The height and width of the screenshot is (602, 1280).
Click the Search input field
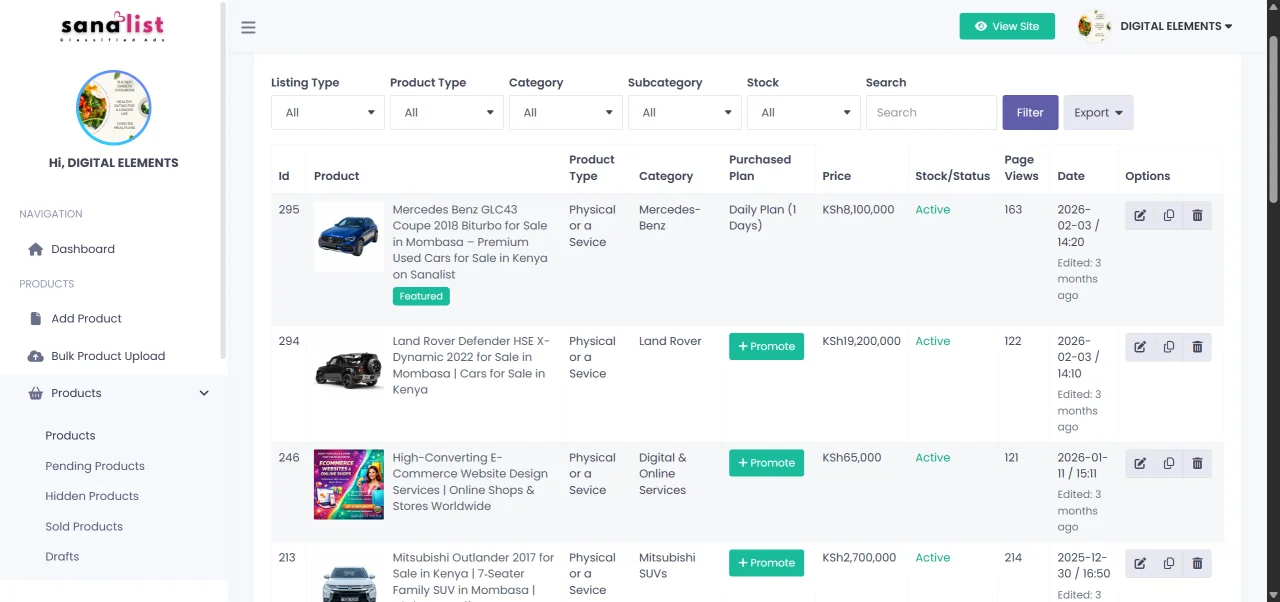click(x=930, y=113)
